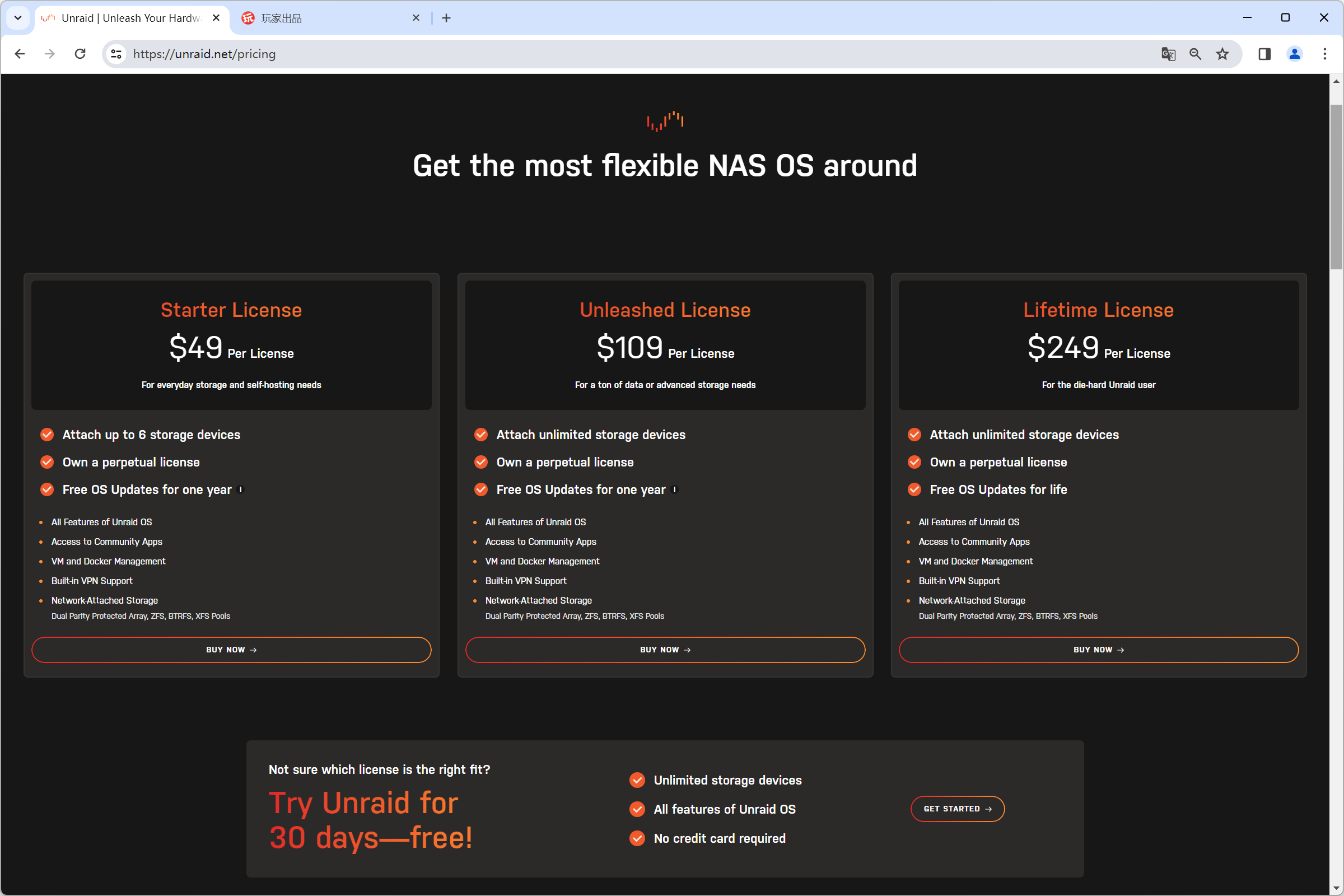Click Get Started for free trial

pos(957,809)
